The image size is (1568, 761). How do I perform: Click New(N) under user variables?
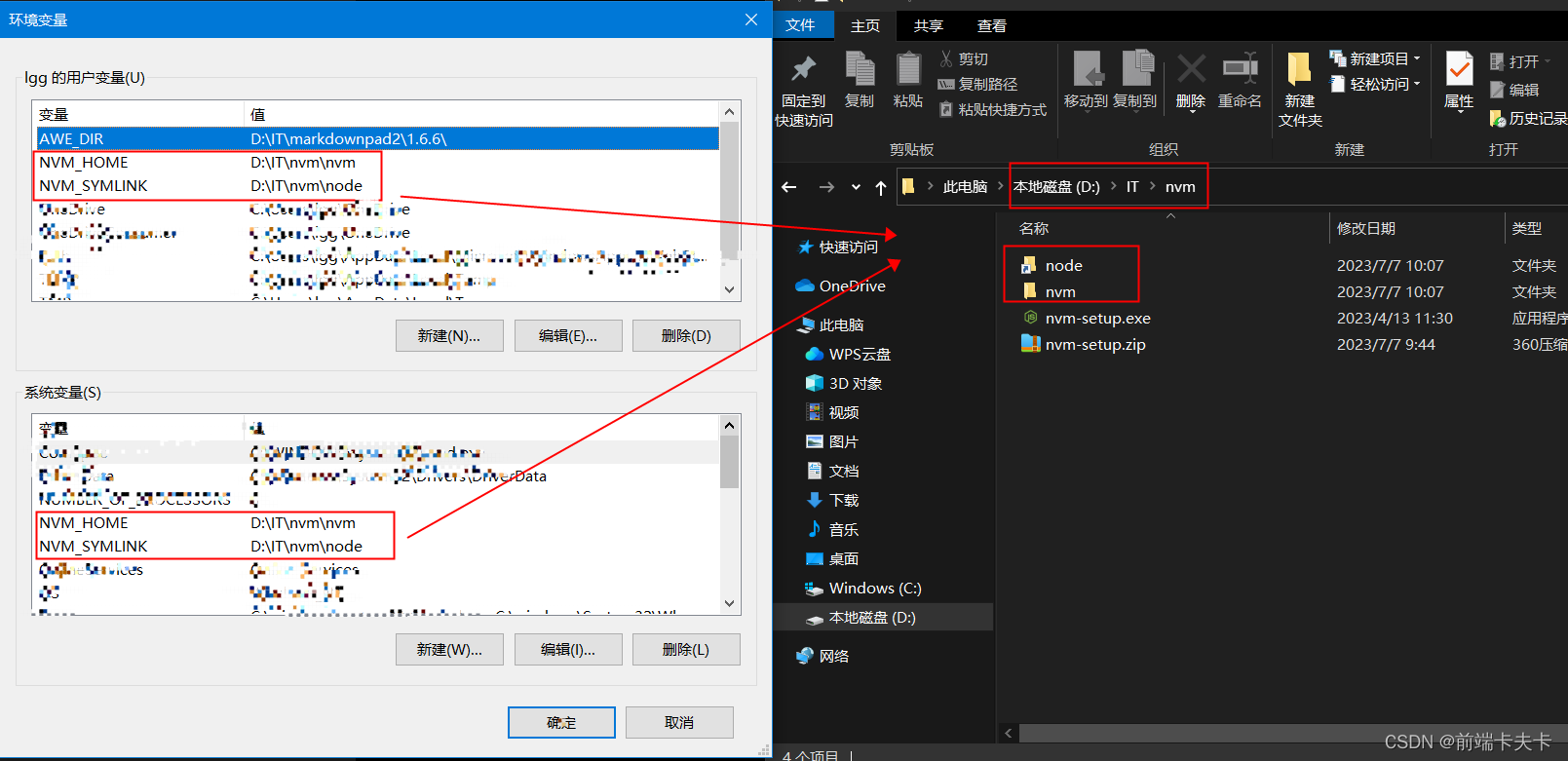(x=449, y=335)
